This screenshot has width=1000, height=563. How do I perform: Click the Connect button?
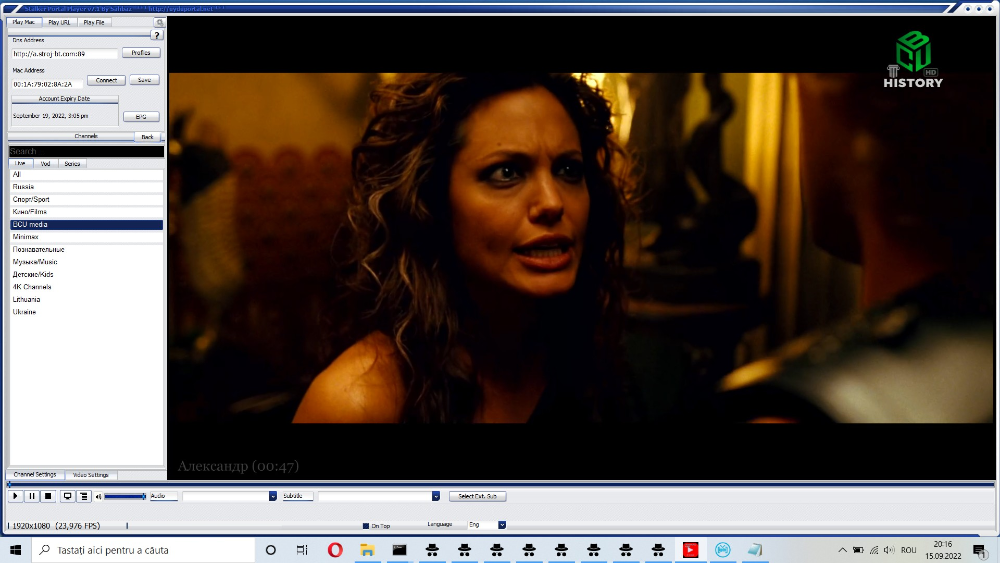coord(106,80)
